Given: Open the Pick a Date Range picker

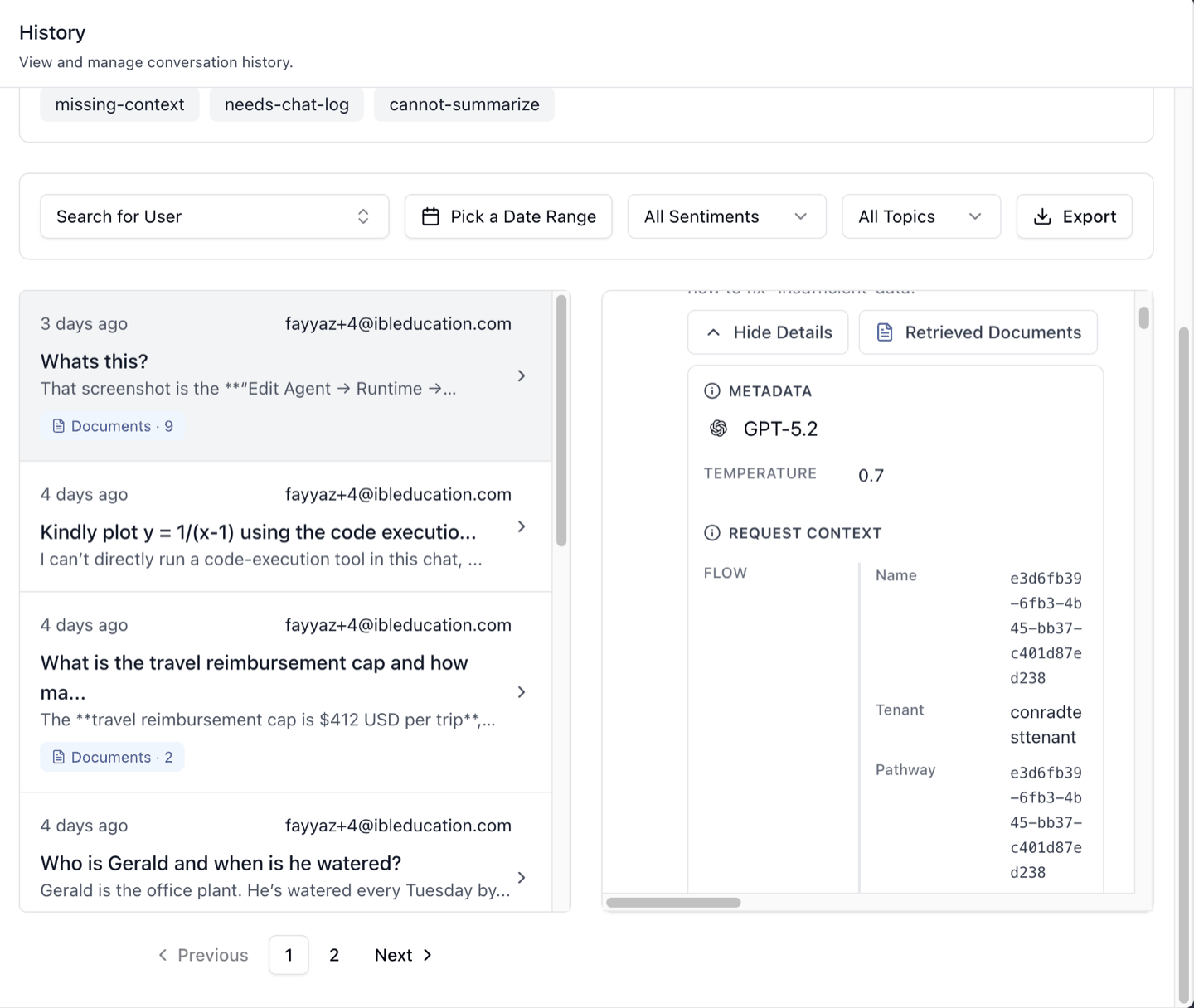Looking at the screenshot, I should pos(508,216).
